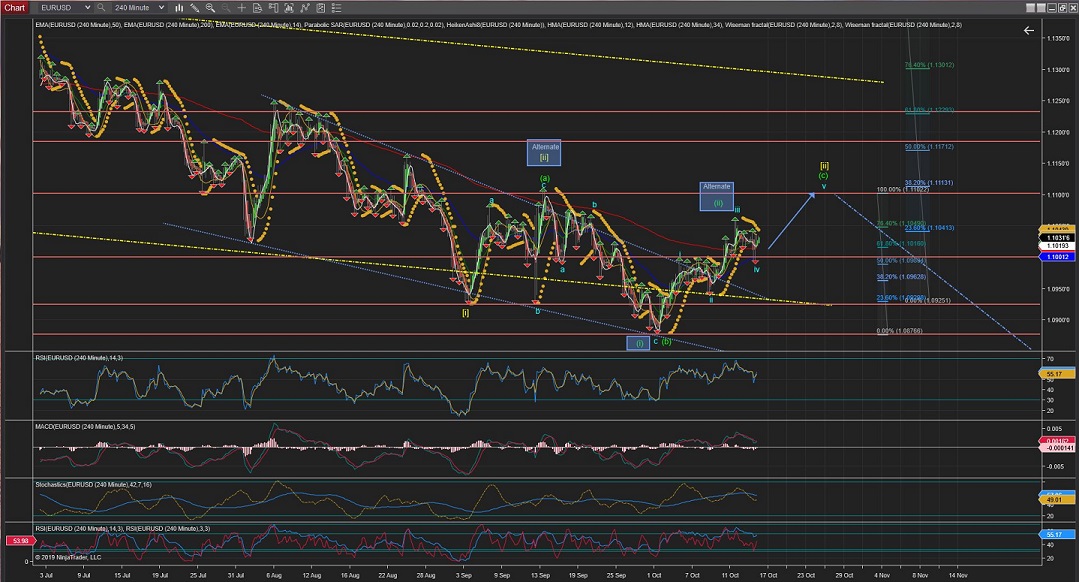Click the 50.00% (1.11712) Fibonacci label
The width and height of the screenshot is (1079, 582).
click(x=929, y=147)
